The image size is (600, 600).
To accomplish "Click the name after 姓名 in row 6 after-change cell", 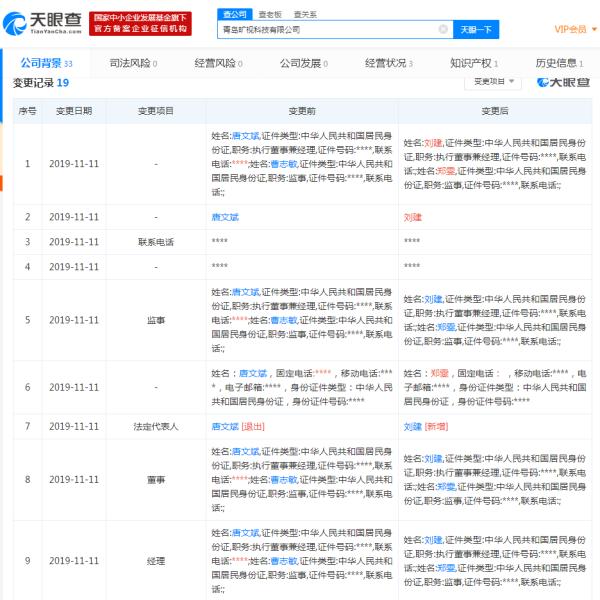I will (x=439, y=373).
